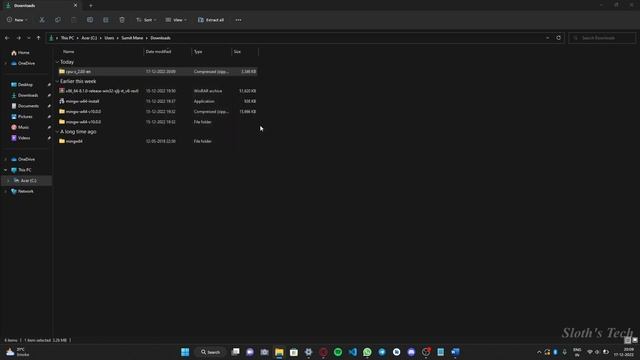
Task: Select the mingw-w64-v10.0.0 file folder row
Action: [157, 122]
